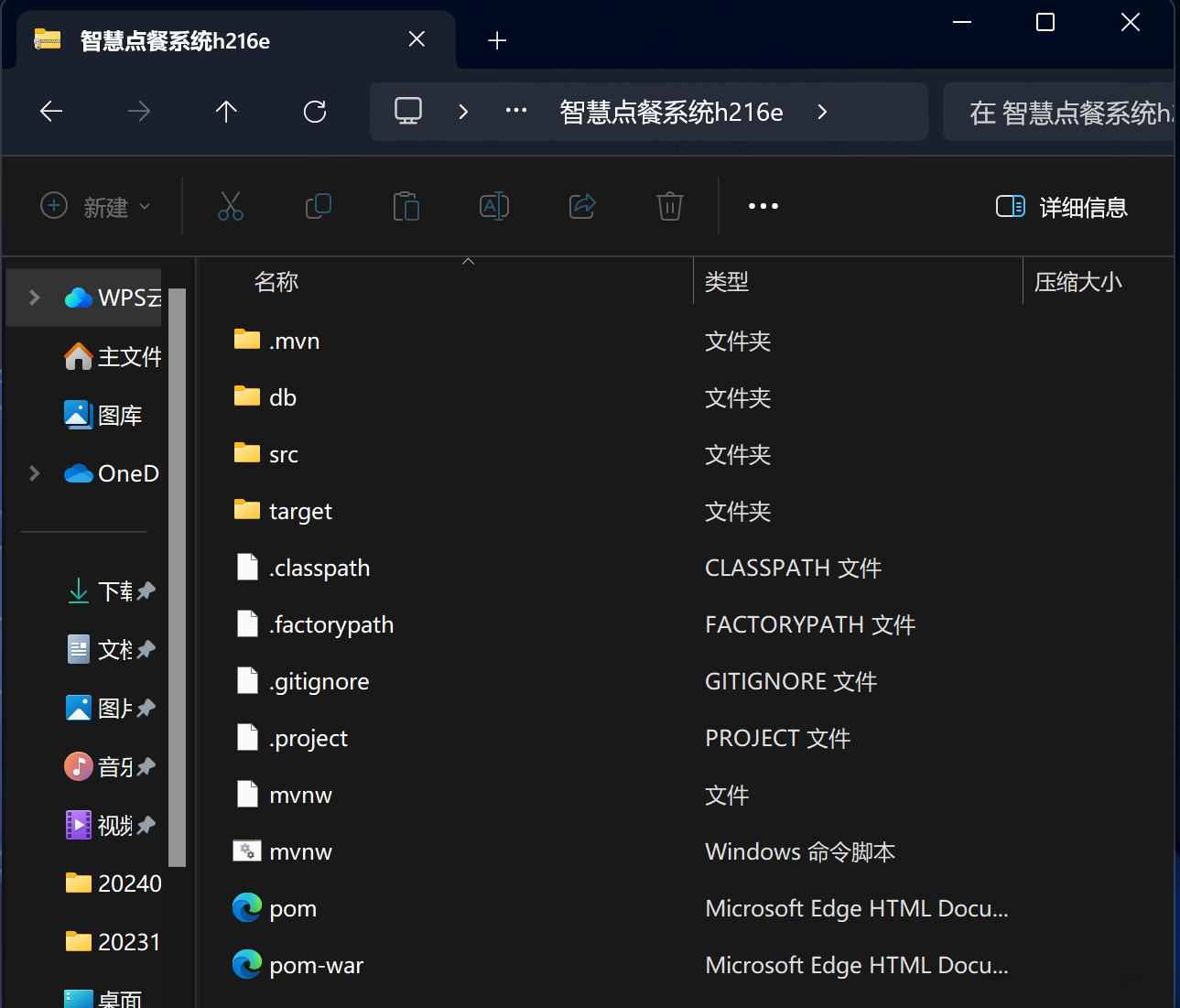Screen dimensions: 1180x1008
Task: Click the navigation pane vertical scrollbar
Action: click(177, 577)
